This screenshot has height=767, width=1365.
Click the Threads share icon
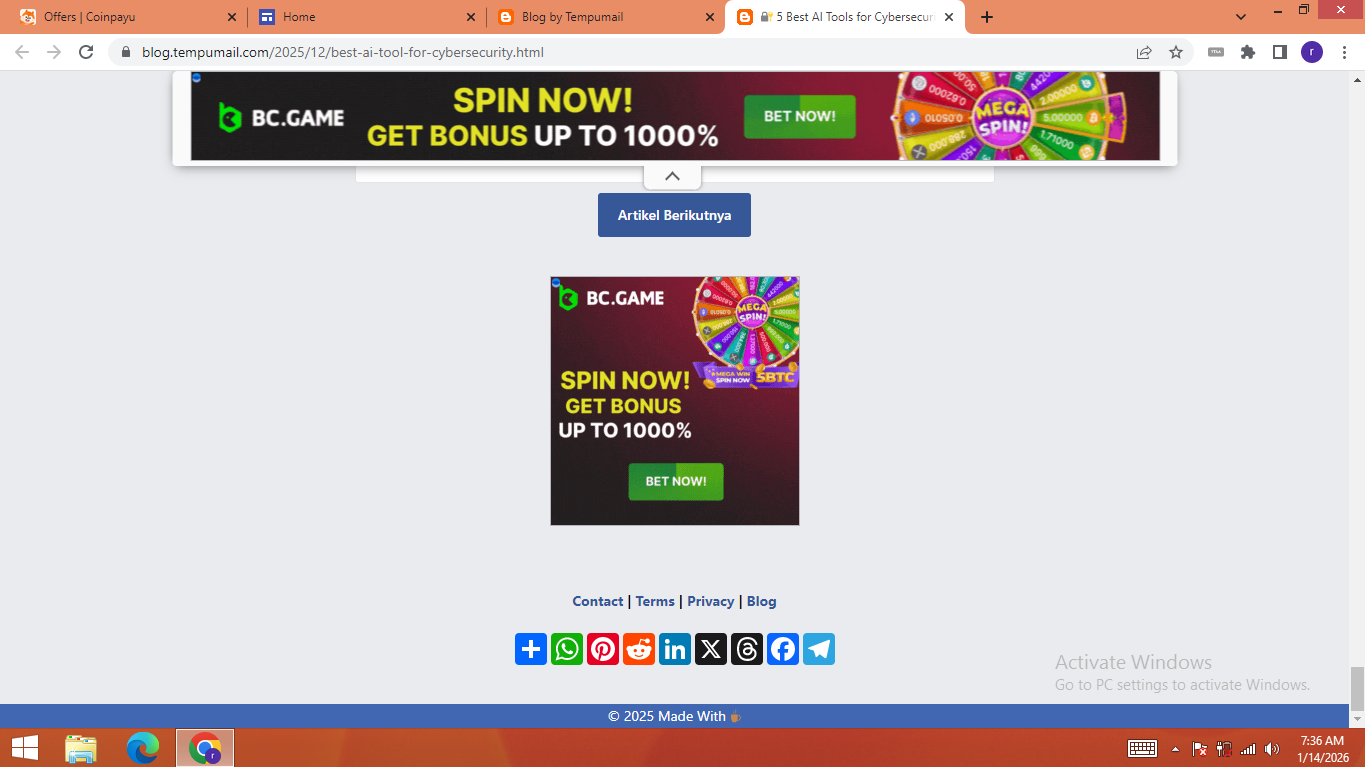(x=747, y=649)
